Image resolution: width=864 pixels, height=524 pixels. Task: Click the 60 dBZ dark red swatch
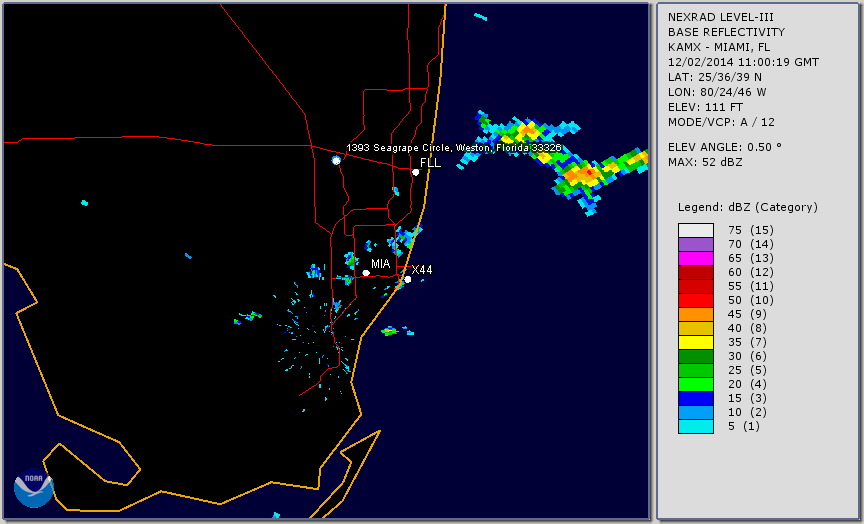(x=696, y=272)
